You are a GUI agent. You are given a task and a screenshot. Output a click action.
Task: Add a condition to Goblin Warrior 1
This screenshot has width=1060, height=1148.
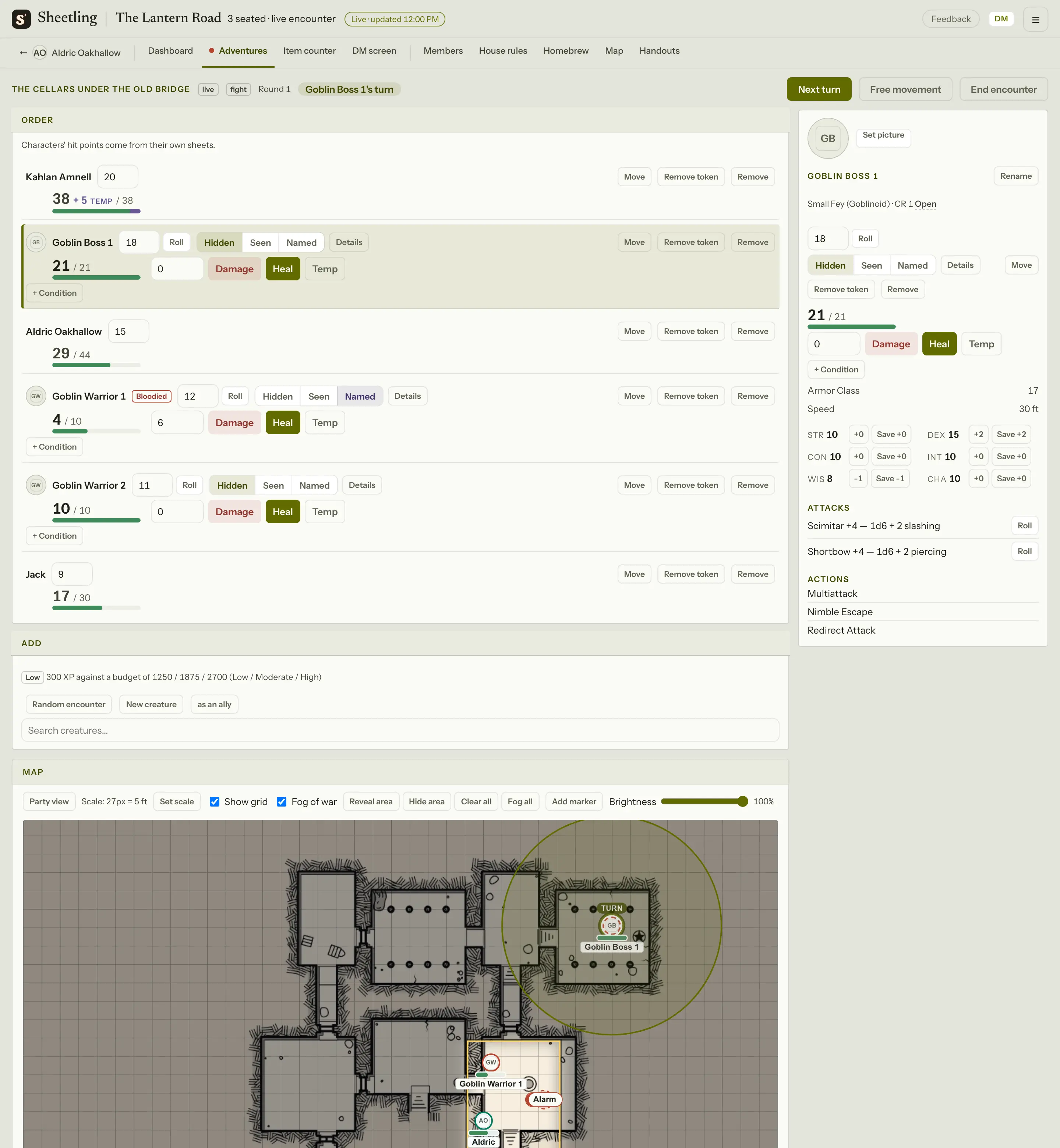[x=54, y=447]
